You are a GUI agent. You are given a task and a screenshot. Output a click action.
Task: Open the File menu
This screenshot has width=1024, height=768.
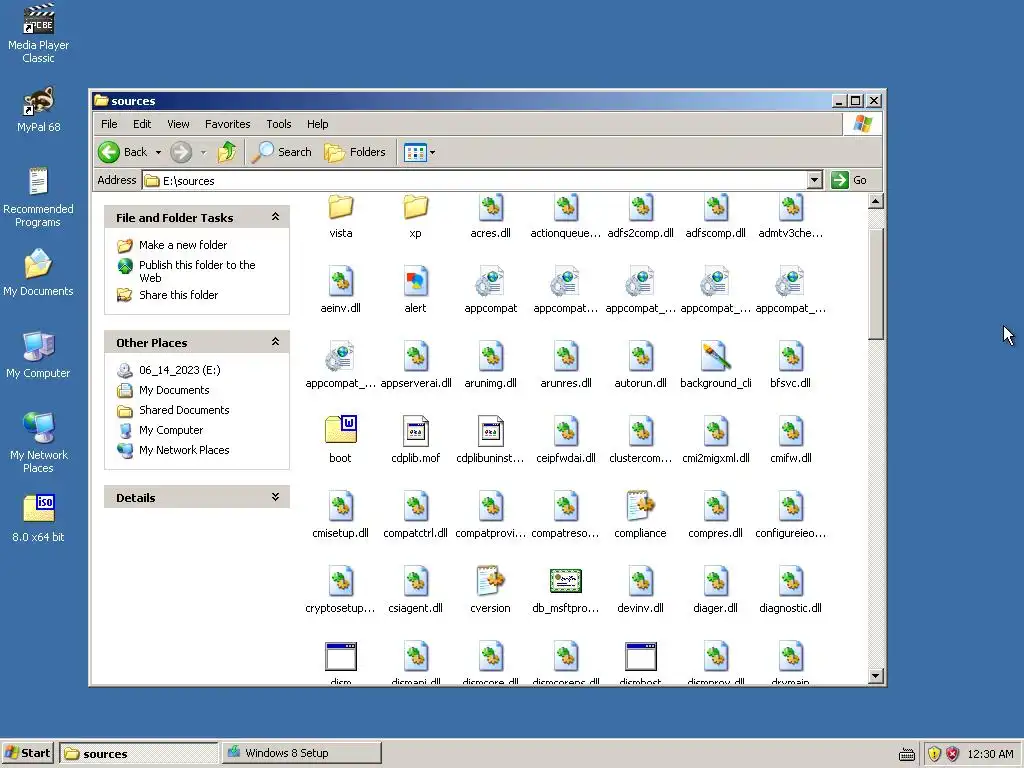coord(109,124)
